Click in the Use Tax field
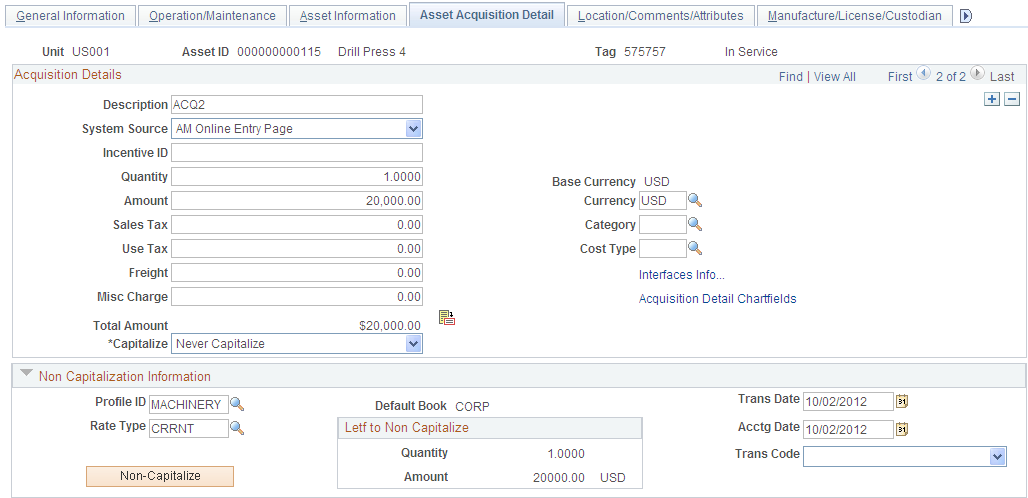The image size is (1028, 498). [297, 249]
